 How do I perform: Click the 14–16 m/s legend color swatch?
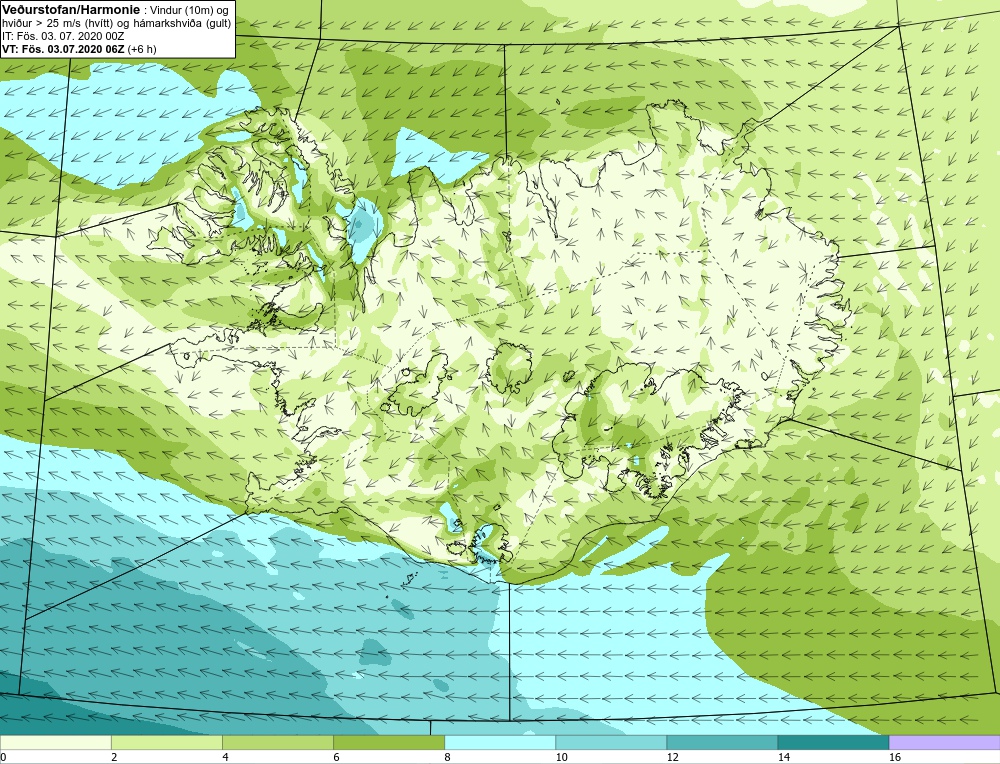832,742
